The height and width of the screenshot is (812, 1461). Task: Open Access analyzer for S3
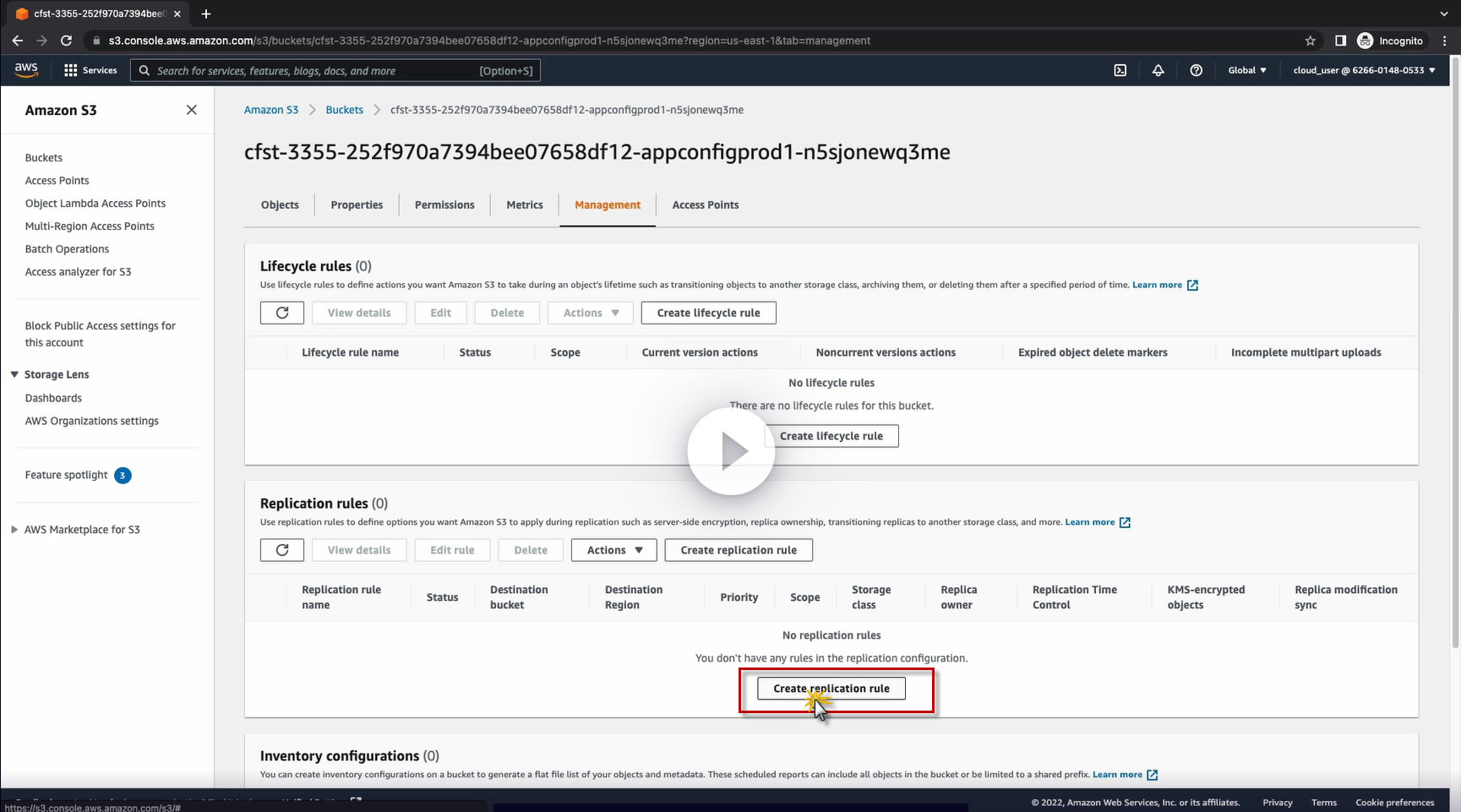[x=78, y=272]
